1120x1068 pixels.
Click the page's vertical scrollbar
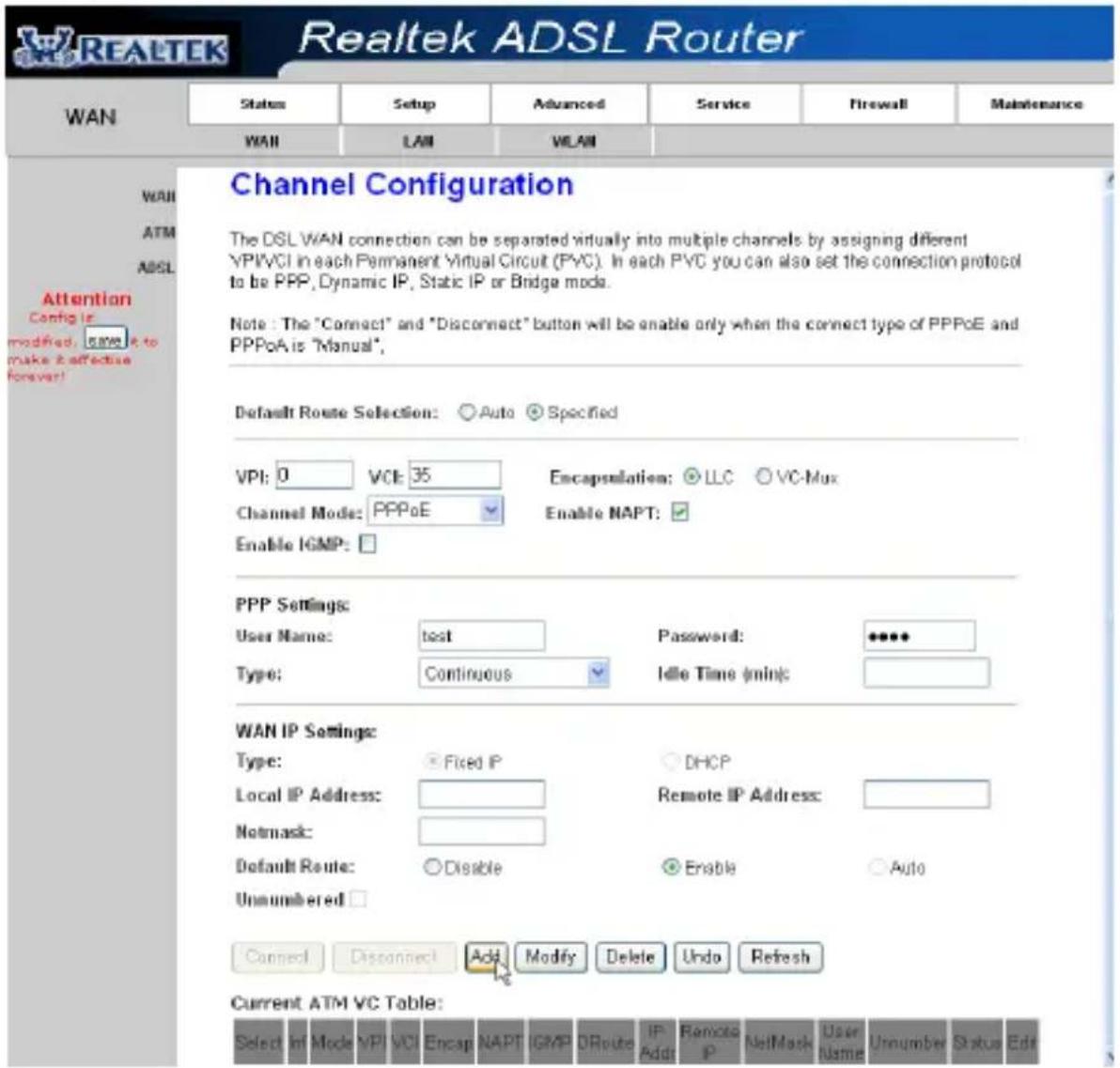1111,617
